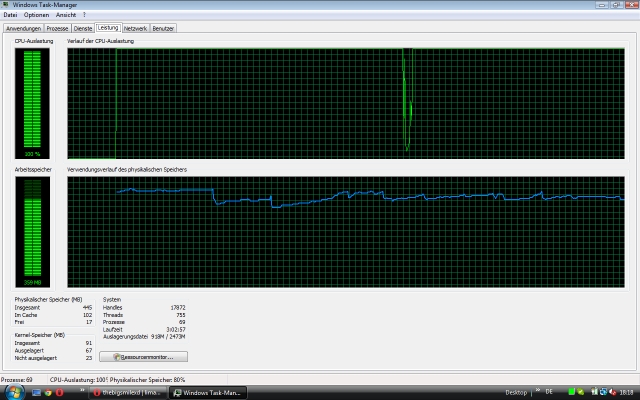Open the network connection tray icon
Image resolution: width=640 pixels, height=400 pixels.
603,392
